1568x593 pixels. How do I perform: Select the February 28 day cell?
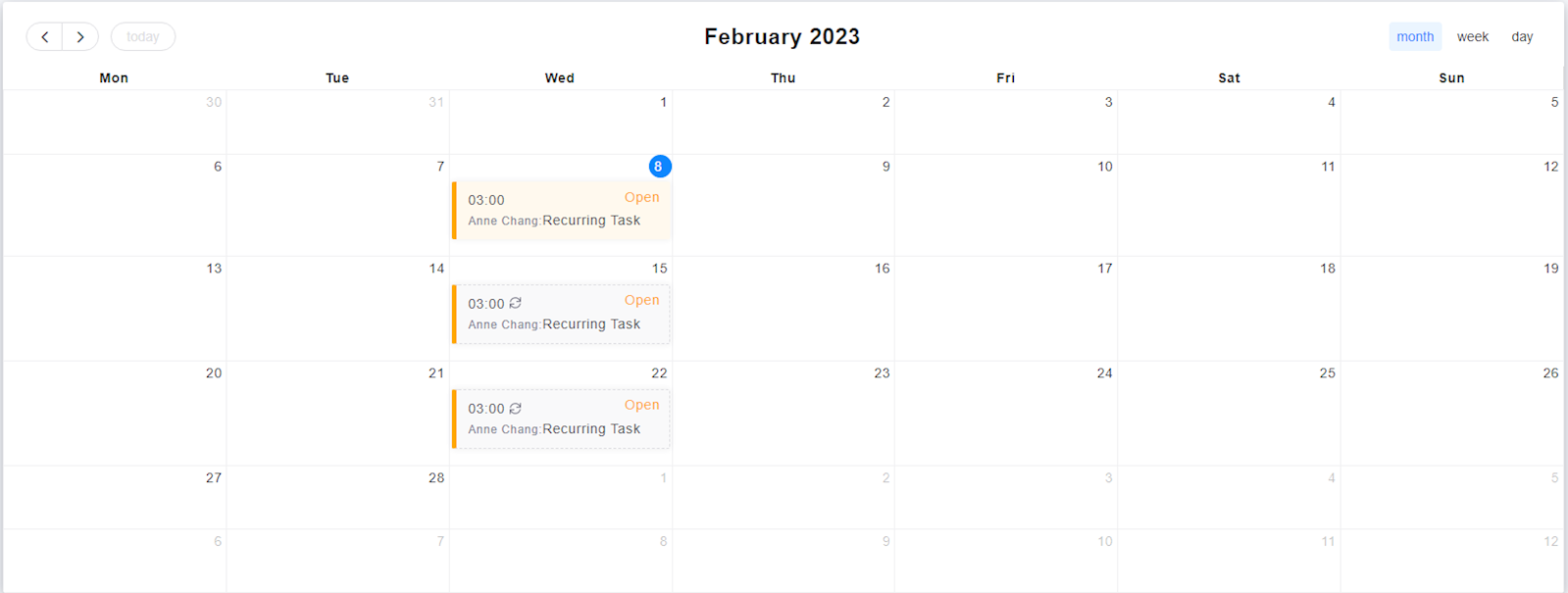click(x=338, y=498)
